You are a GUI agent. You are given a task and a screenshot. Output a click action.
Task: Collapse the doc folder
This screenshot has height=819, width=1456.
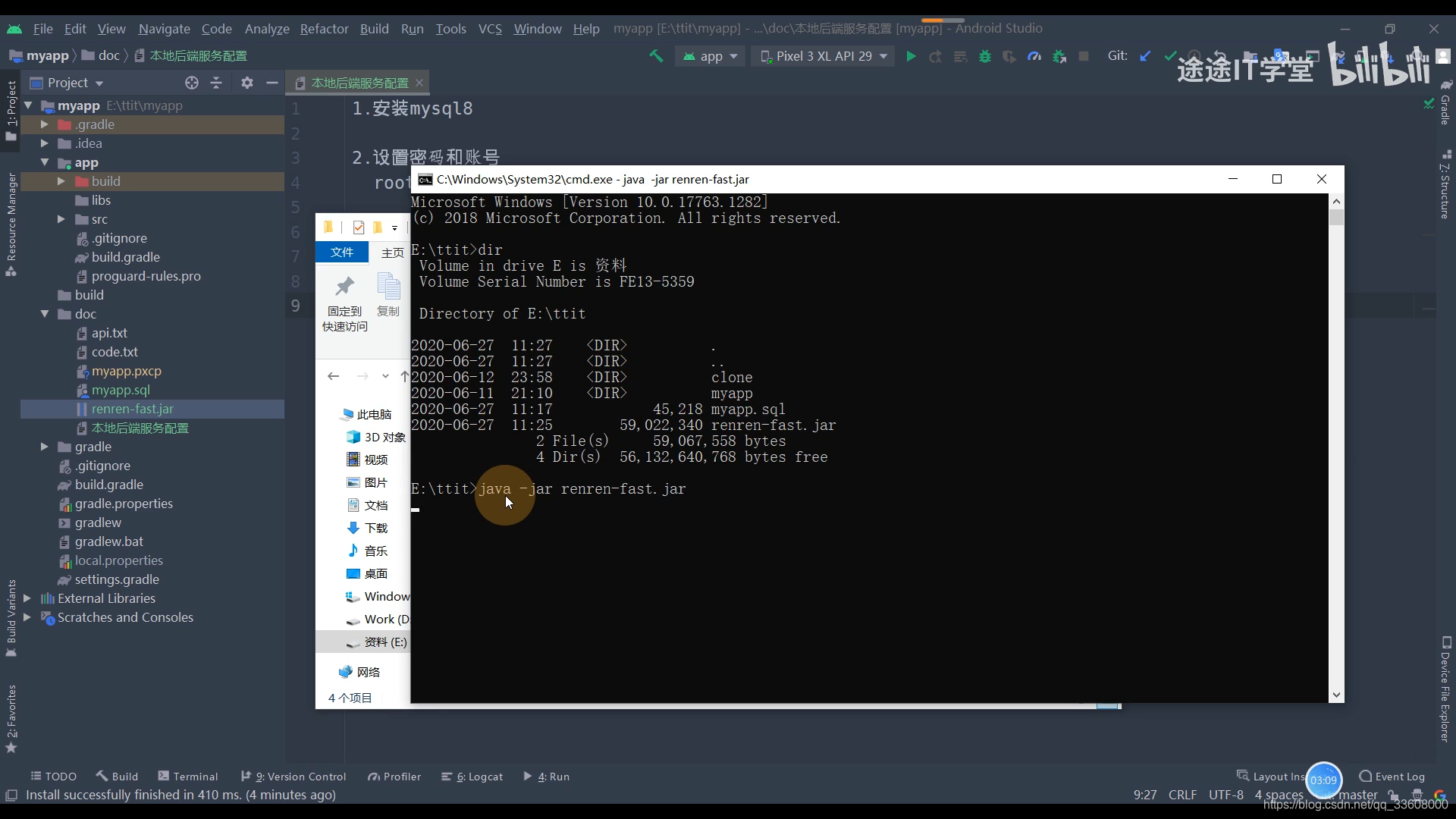[44, 314]
